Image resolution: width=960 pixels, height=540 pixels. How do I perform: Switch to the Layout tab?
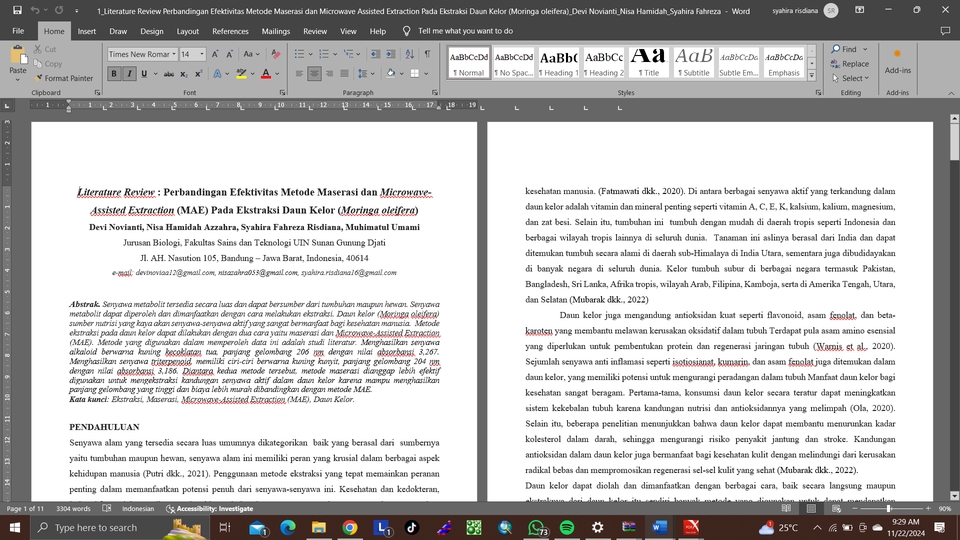click(188, 31)
